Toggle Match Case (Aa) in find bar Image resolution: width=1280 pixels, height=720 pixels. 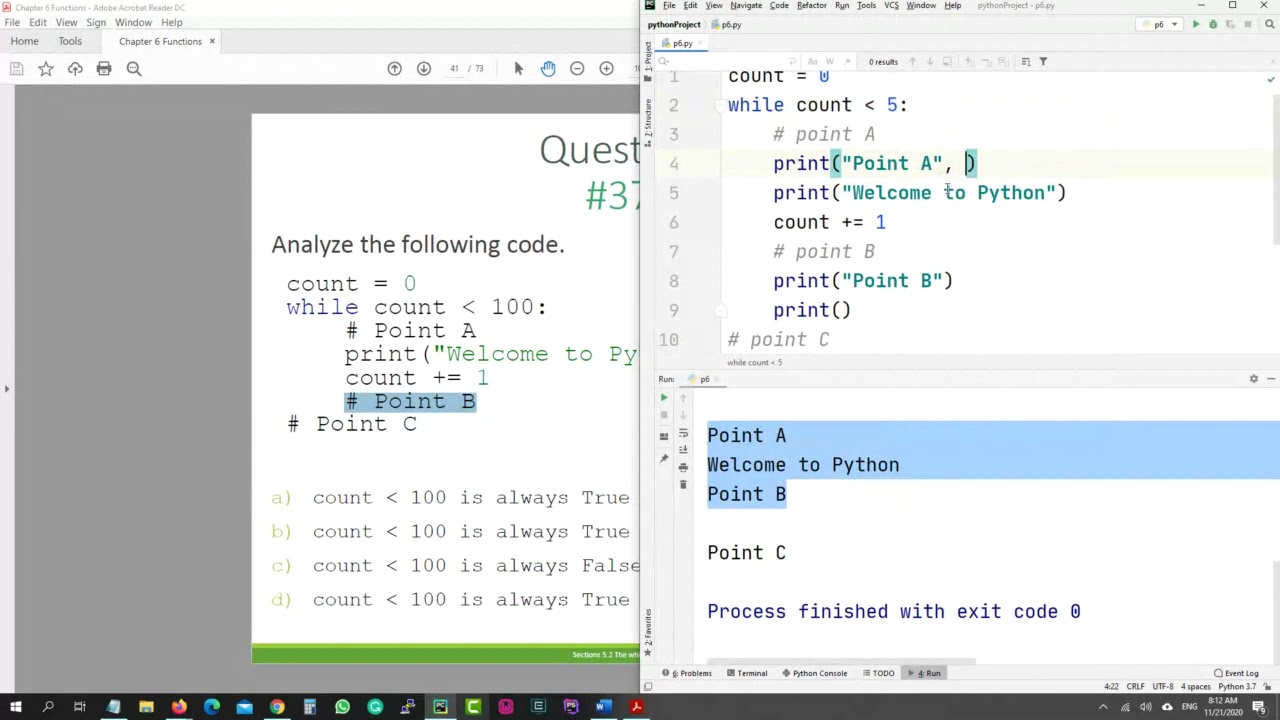pyautogui.click(x=812, y=62)
